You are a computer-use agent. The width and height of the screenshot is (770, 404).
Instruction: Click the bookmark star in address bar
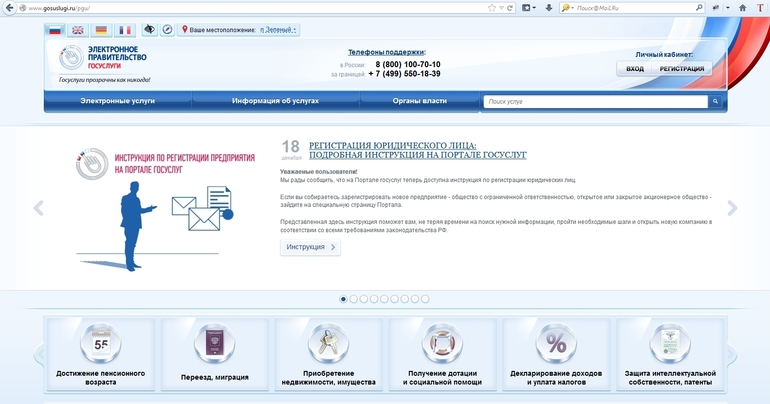492,8
